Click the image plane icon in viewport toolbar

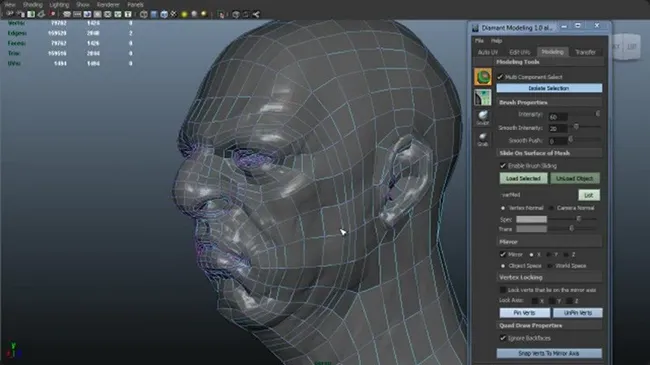click(x=41, y=14)
